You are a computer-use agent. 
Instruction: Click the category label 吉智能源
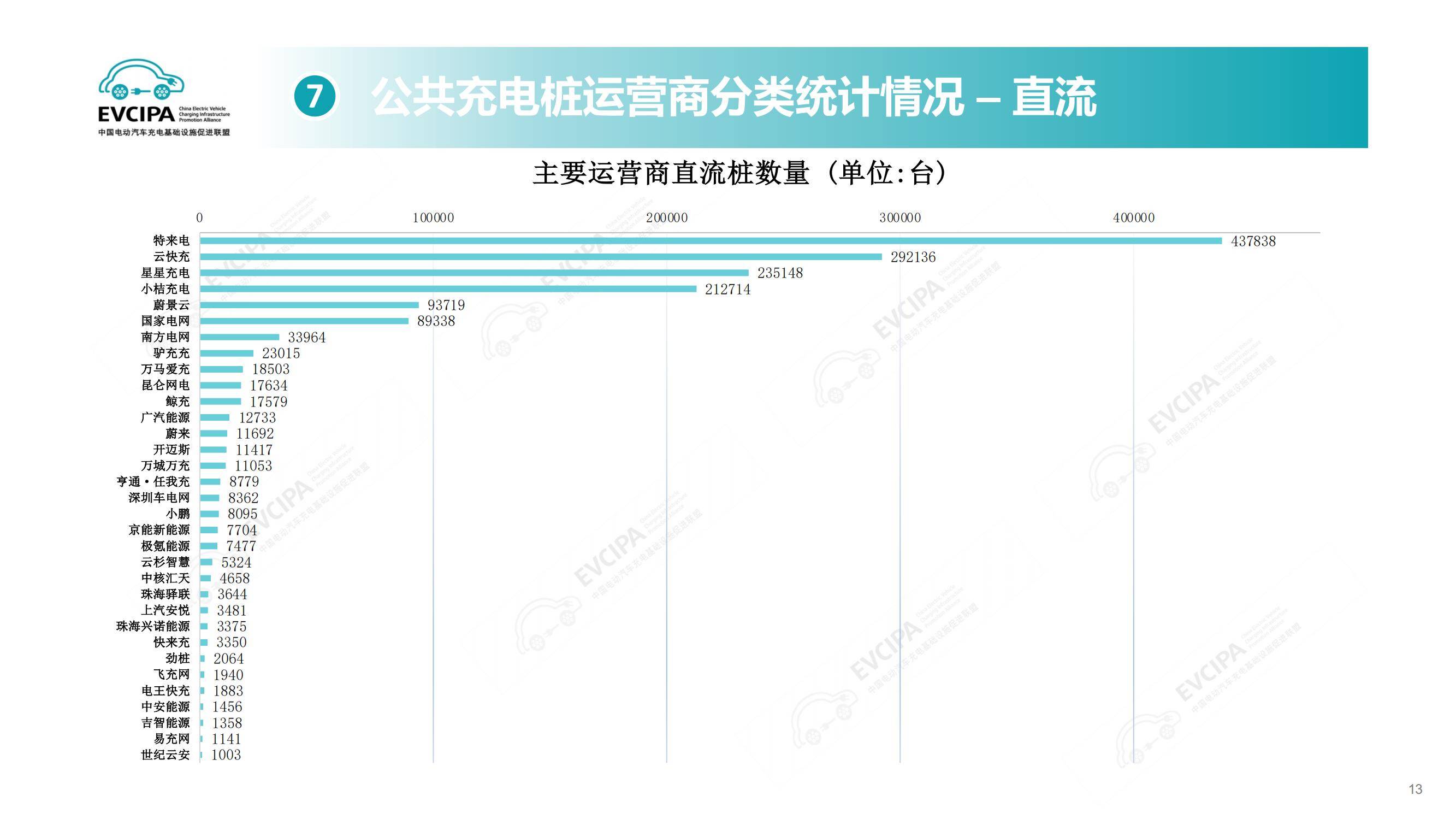tap(165, 723)
